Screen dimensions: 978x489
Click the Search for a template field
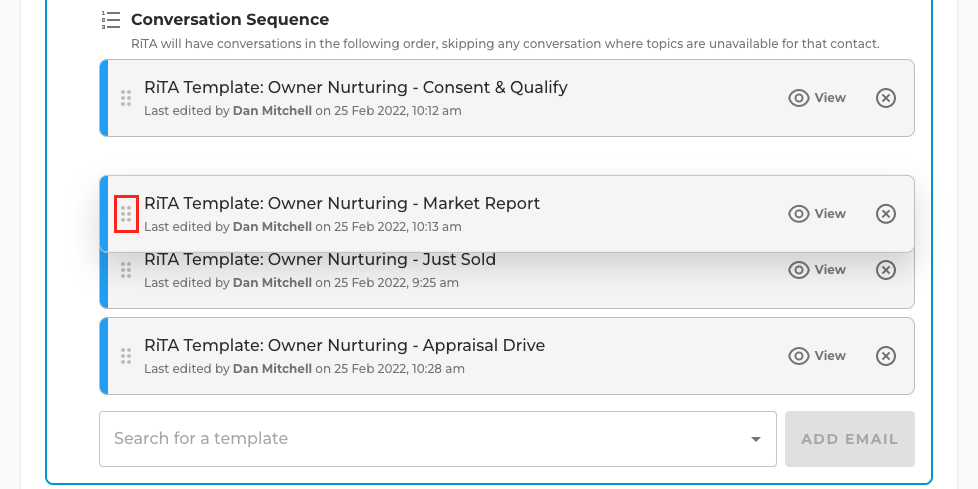point(438,439)
